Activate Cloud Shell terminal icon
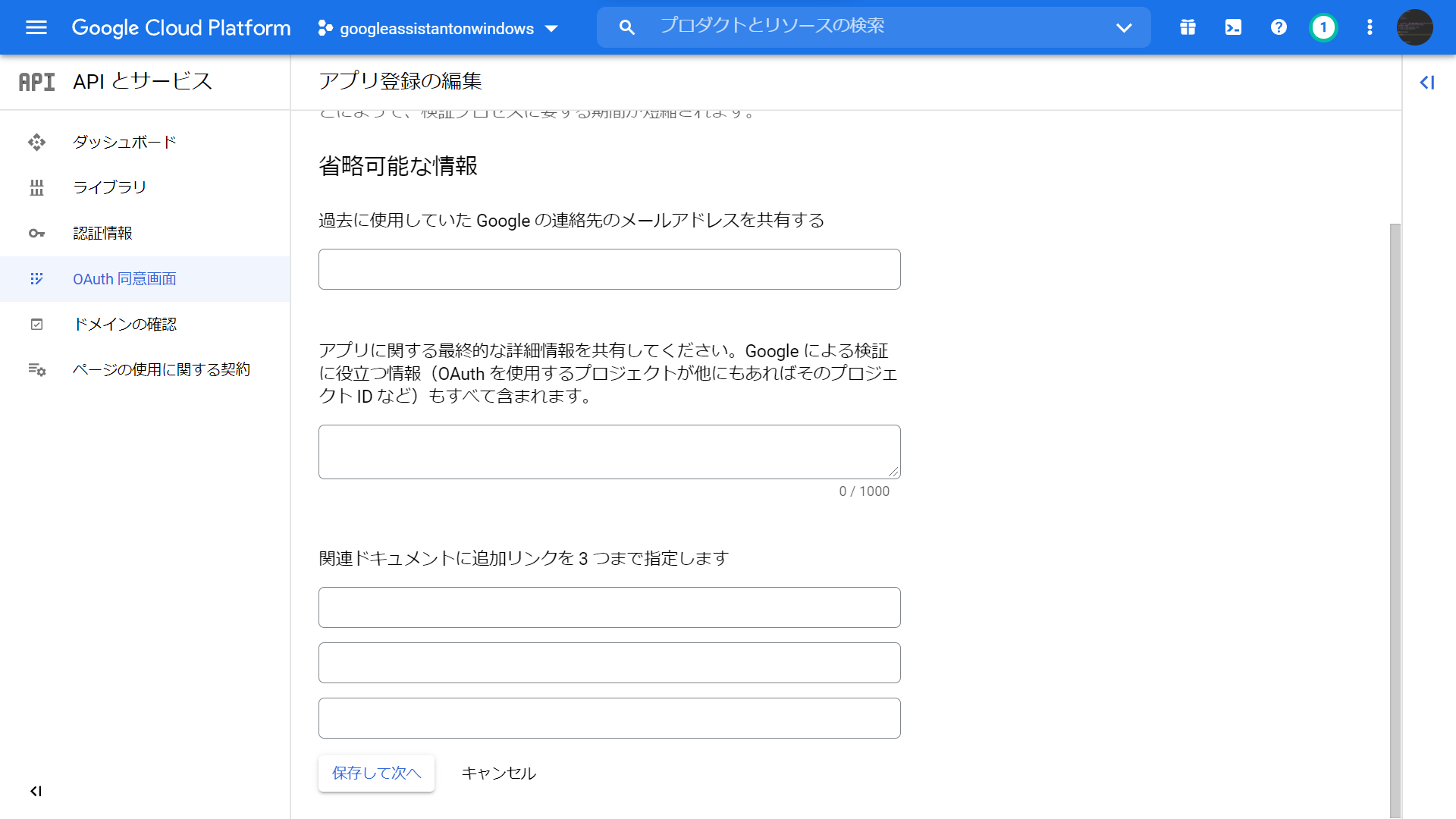 click(x=1233, y=28)
